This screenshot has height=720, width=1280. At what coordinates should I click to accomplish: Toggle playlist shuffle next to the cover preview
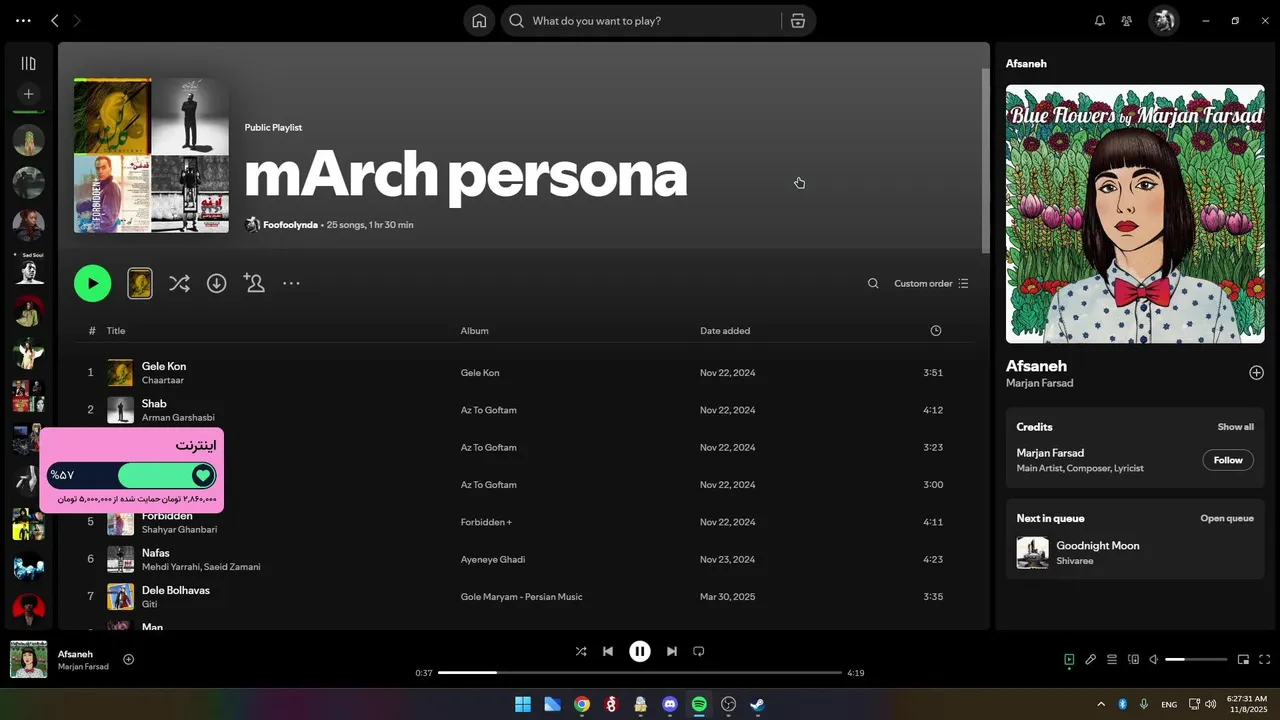tap(179, 283)
